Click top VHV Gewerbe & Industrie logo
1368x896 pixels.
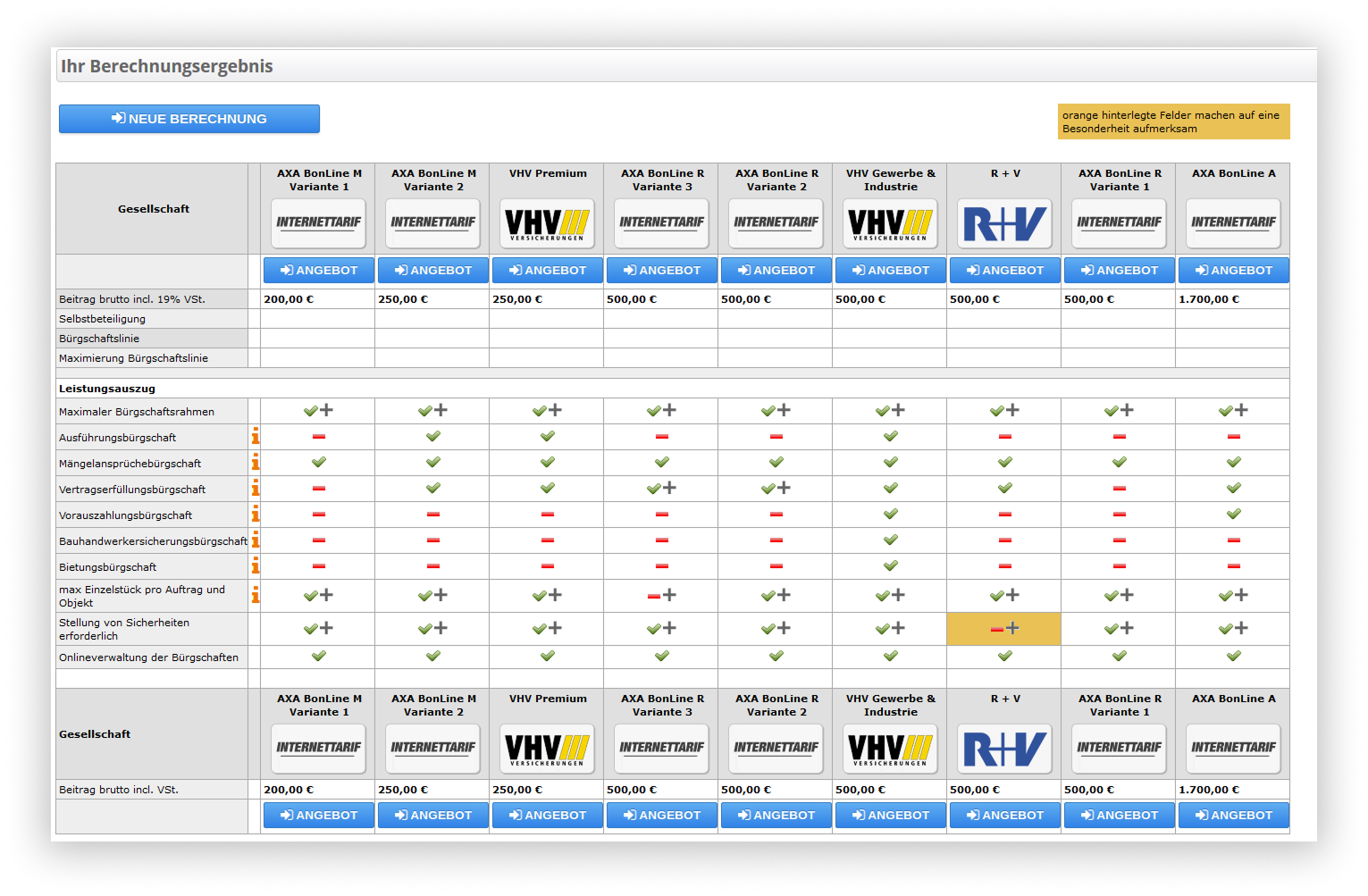[x=891, y=223]
